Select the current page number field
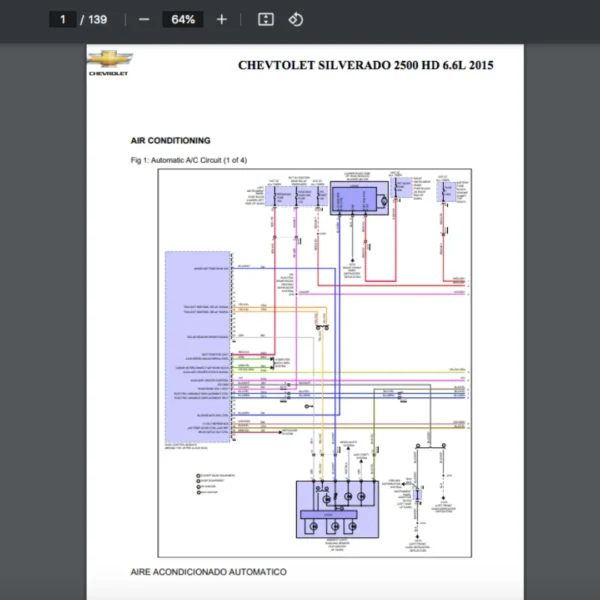 point(62,19)
